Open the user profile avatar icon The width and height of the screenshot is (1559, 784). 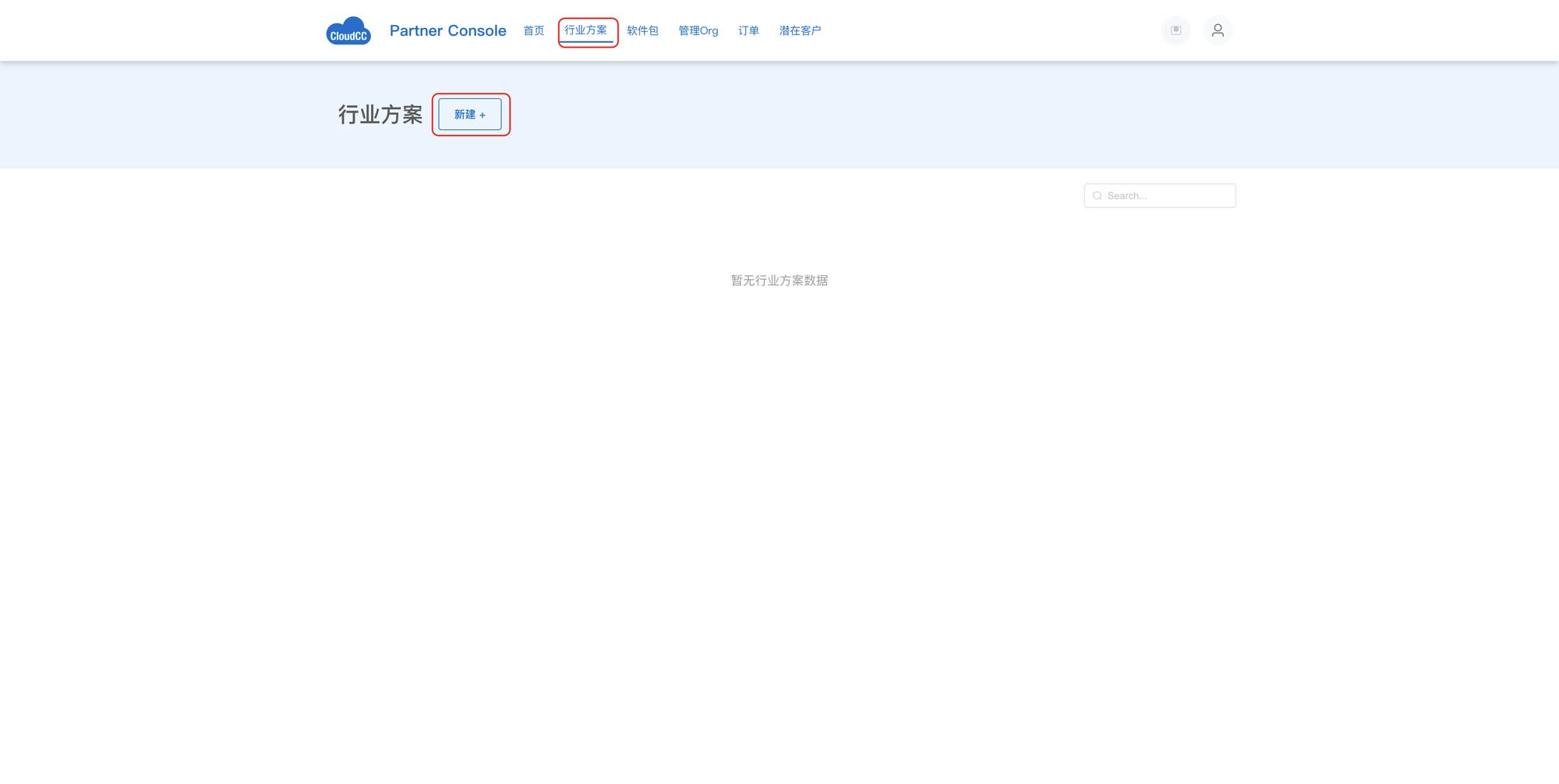pyautogui.click(x=1217, y=30)
